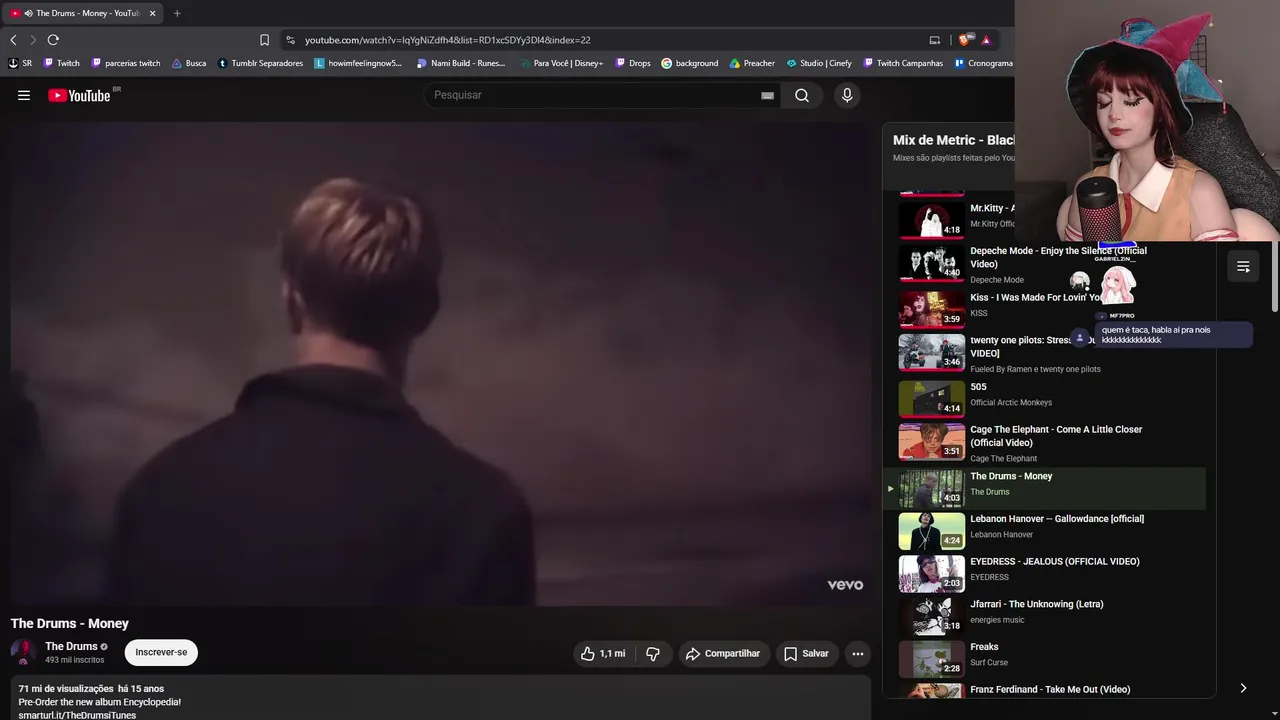
Task: Play the twenty one pilots thumbnail
Action: [932, 352]
